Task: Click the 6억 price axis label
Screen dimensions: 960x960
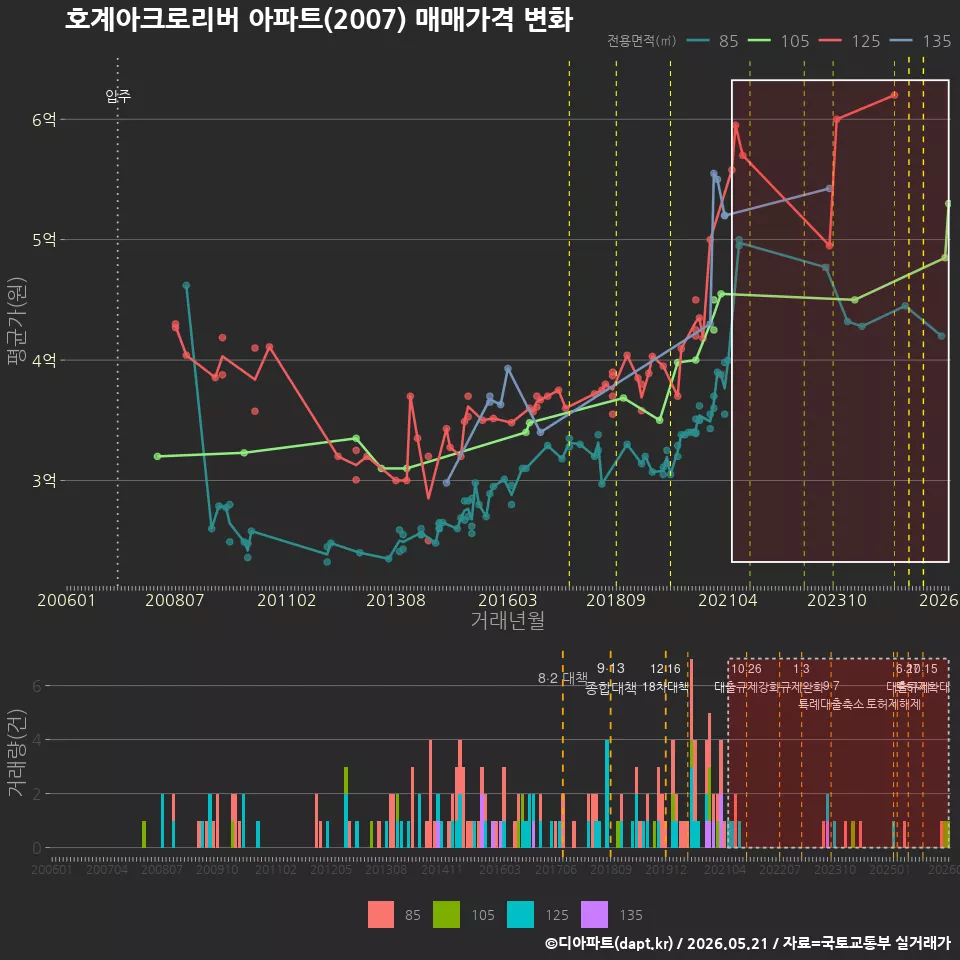Action: pyautogui.click(x=44, y=119)
